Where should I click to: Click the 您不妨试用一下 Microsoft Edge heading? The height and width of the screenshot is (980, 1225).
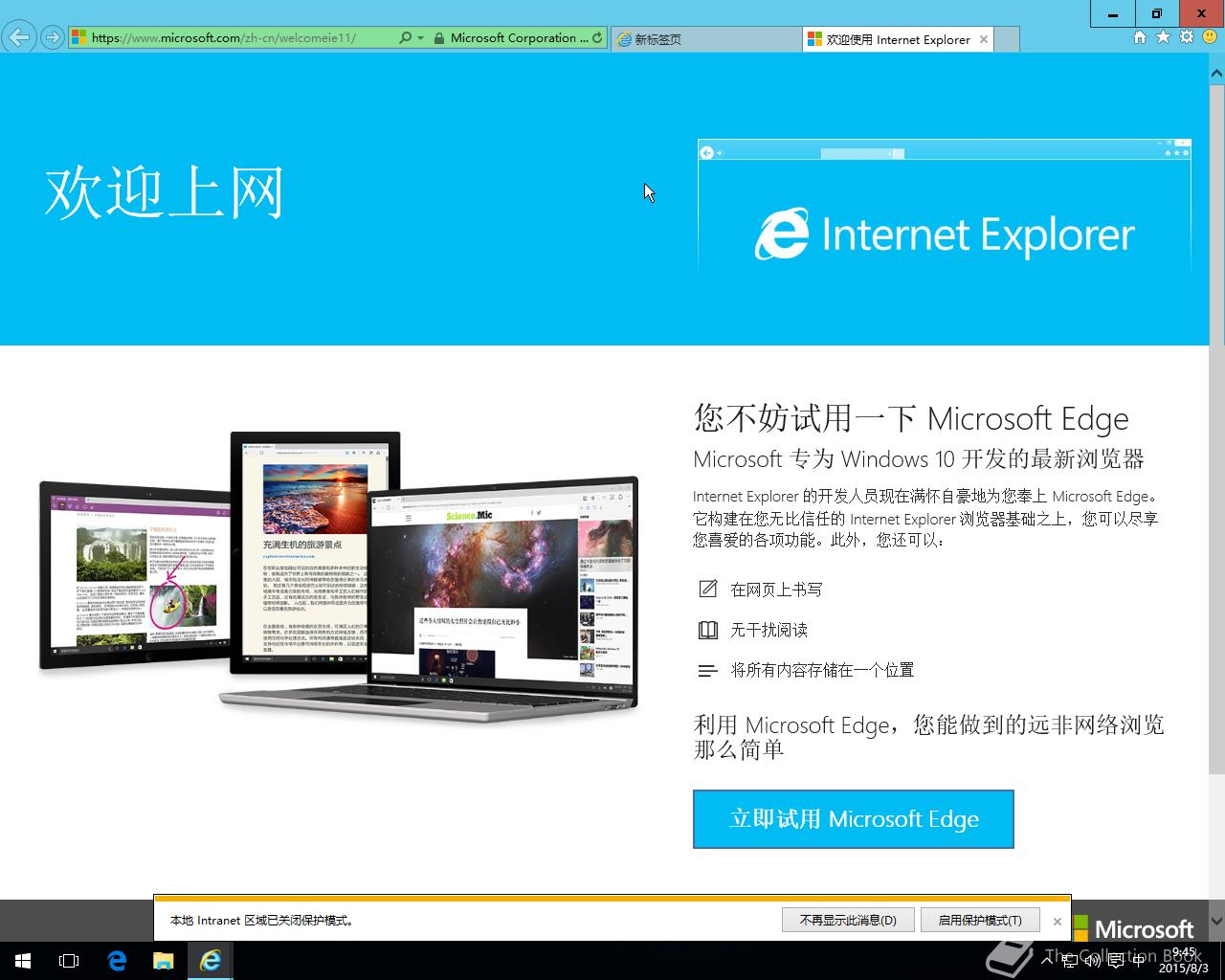tap(911, 418)
